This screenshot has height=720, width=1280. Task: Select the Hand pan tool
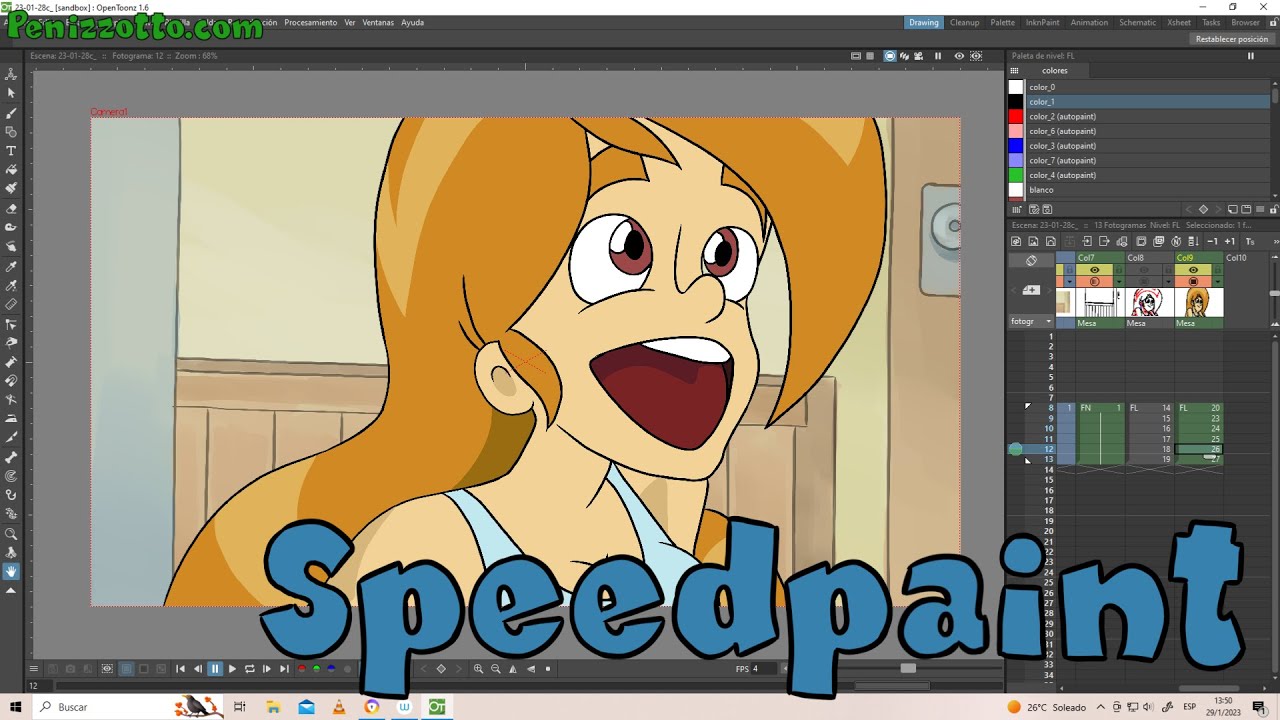(11, 572)
